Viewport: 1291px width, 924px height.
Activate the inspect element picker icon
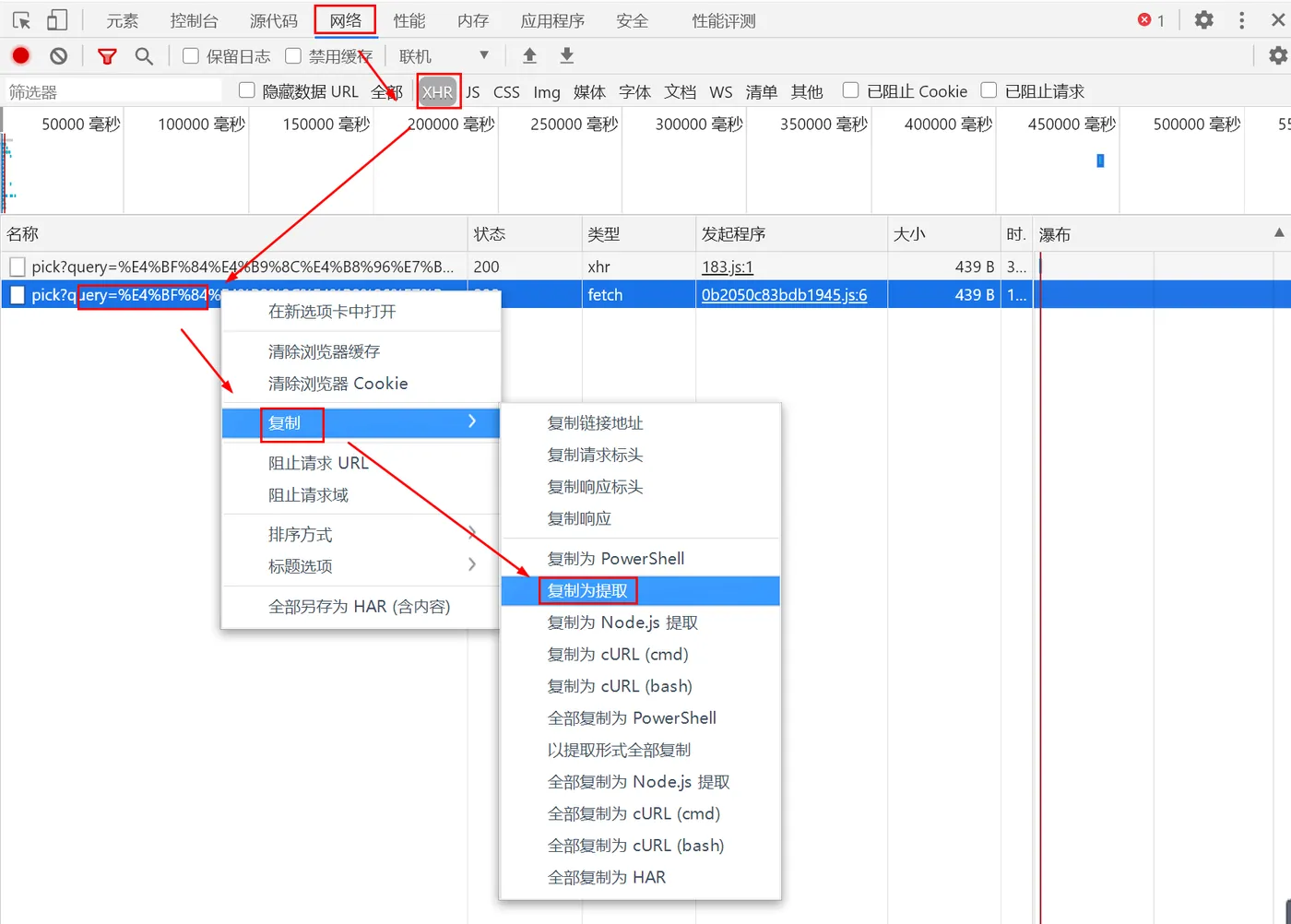21,20
